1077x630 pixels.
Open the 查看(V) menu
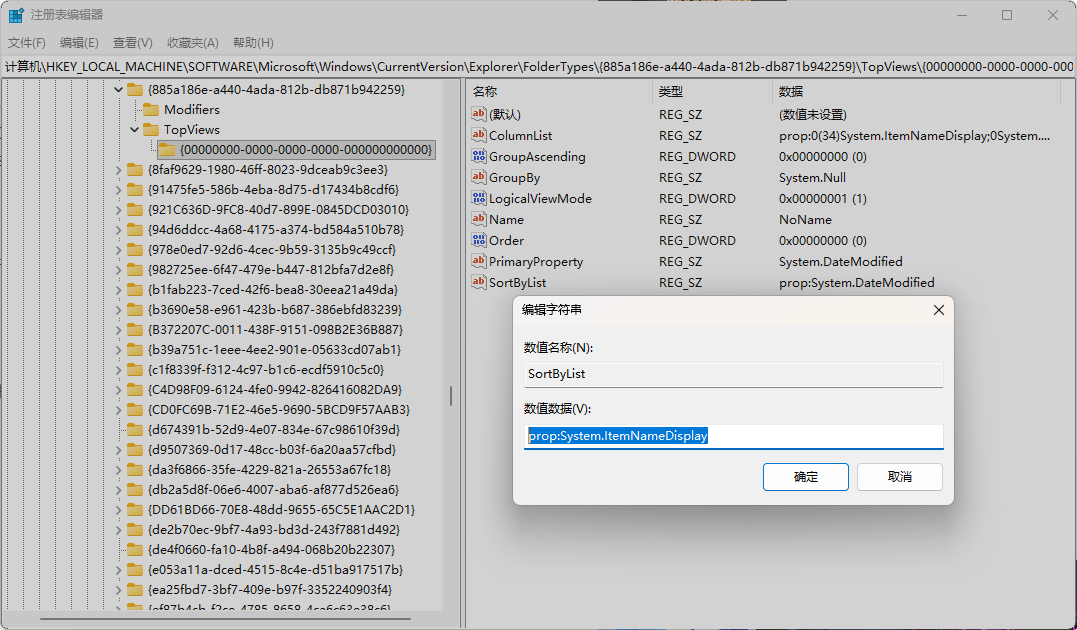click(x=133, y=43)
